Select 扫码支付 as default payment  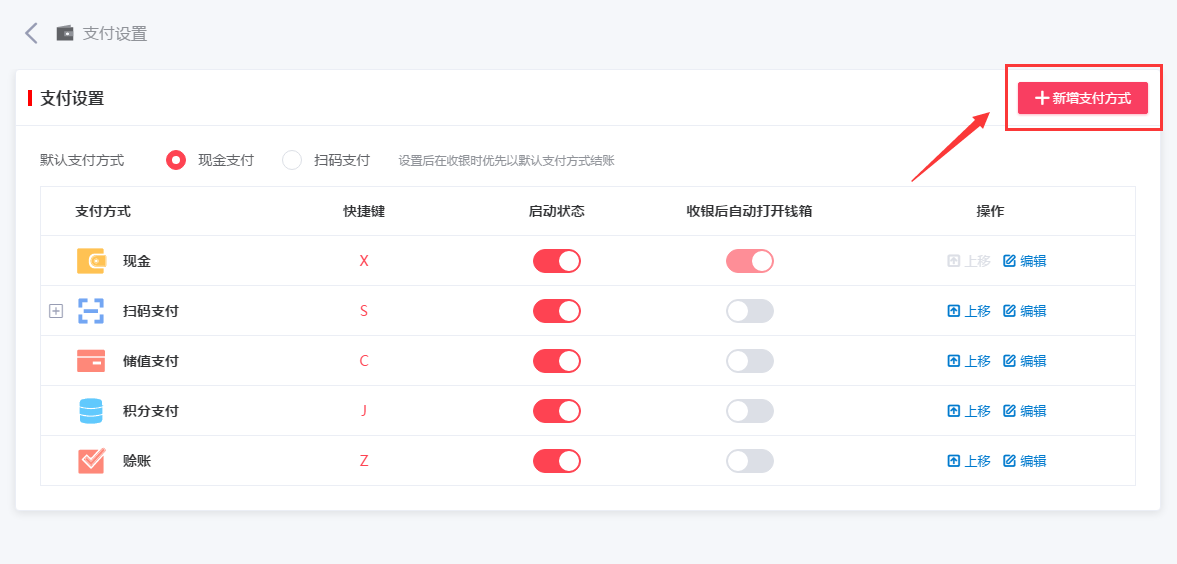click(292, 160)
